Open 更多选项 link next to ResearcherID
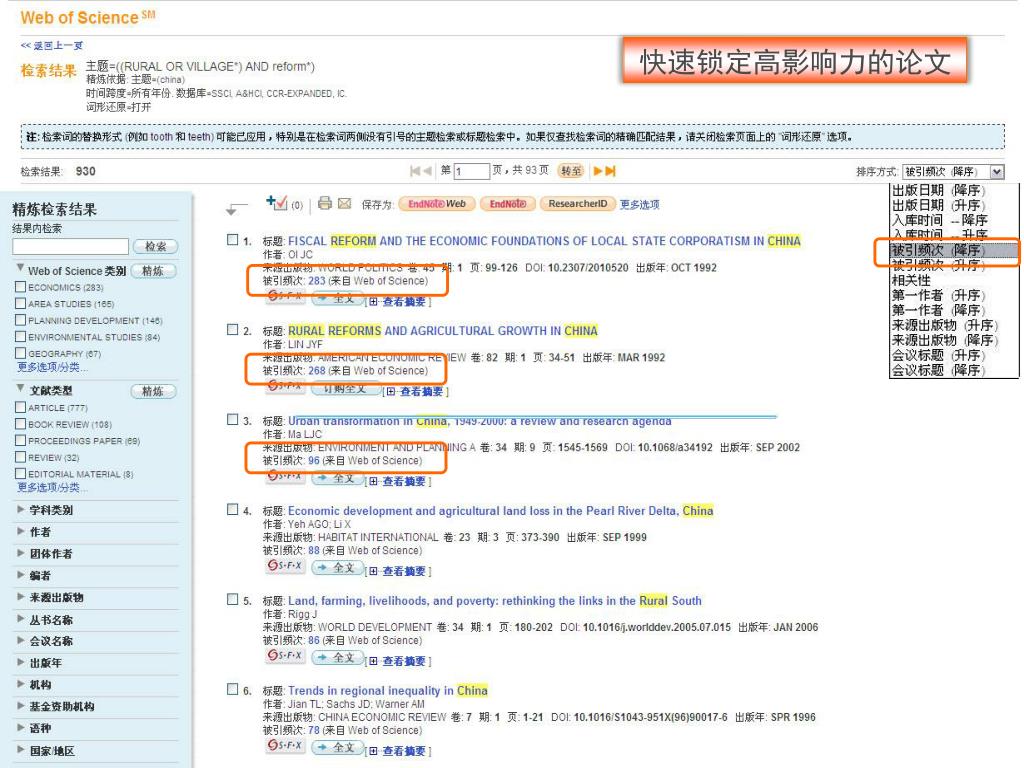The height and width of the screenshot is (768, 1024). coord(639,204)
